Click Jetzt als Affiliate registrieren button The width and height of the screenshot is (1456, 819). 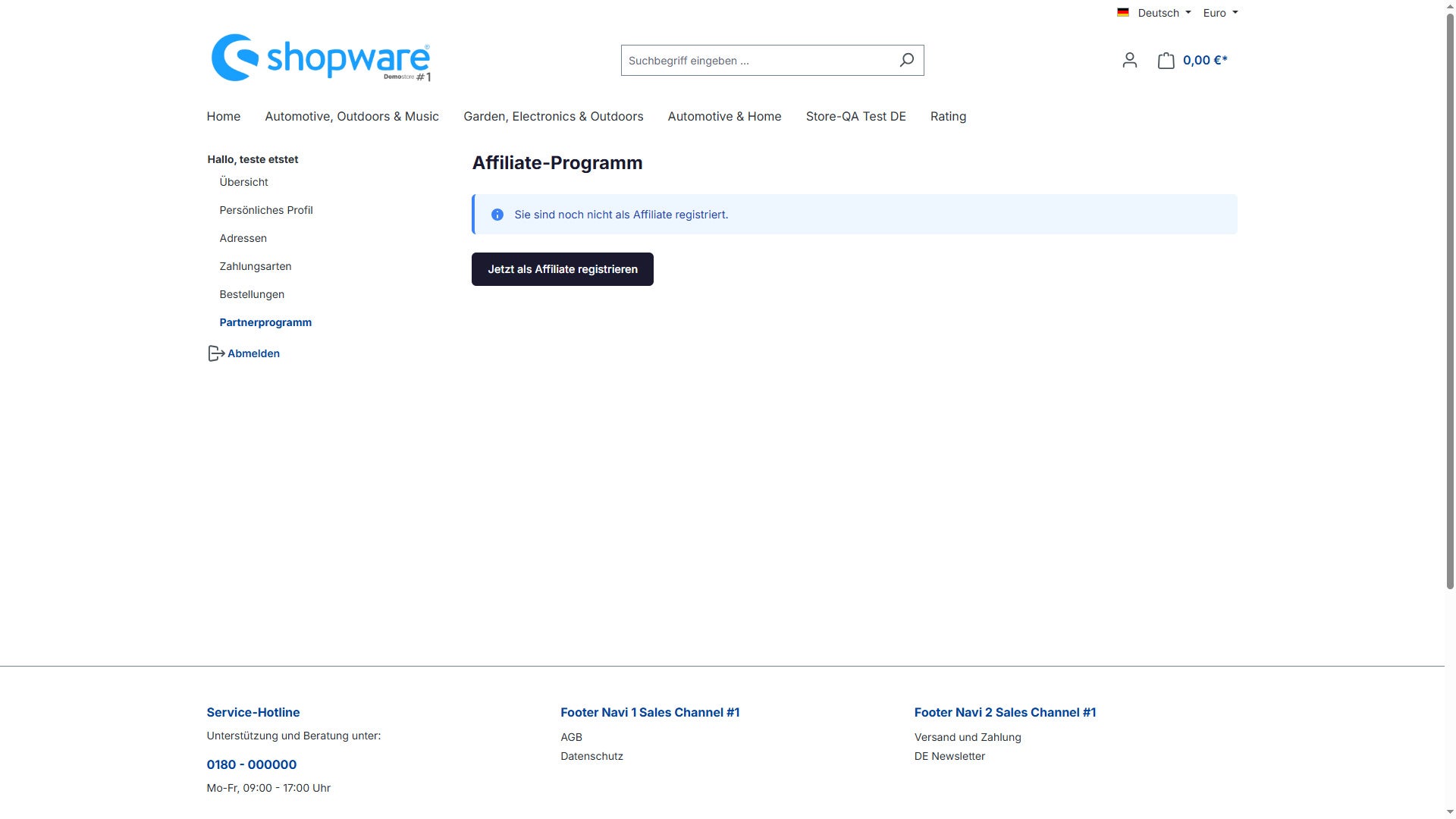pyautogui.click(x=562, y=269)
